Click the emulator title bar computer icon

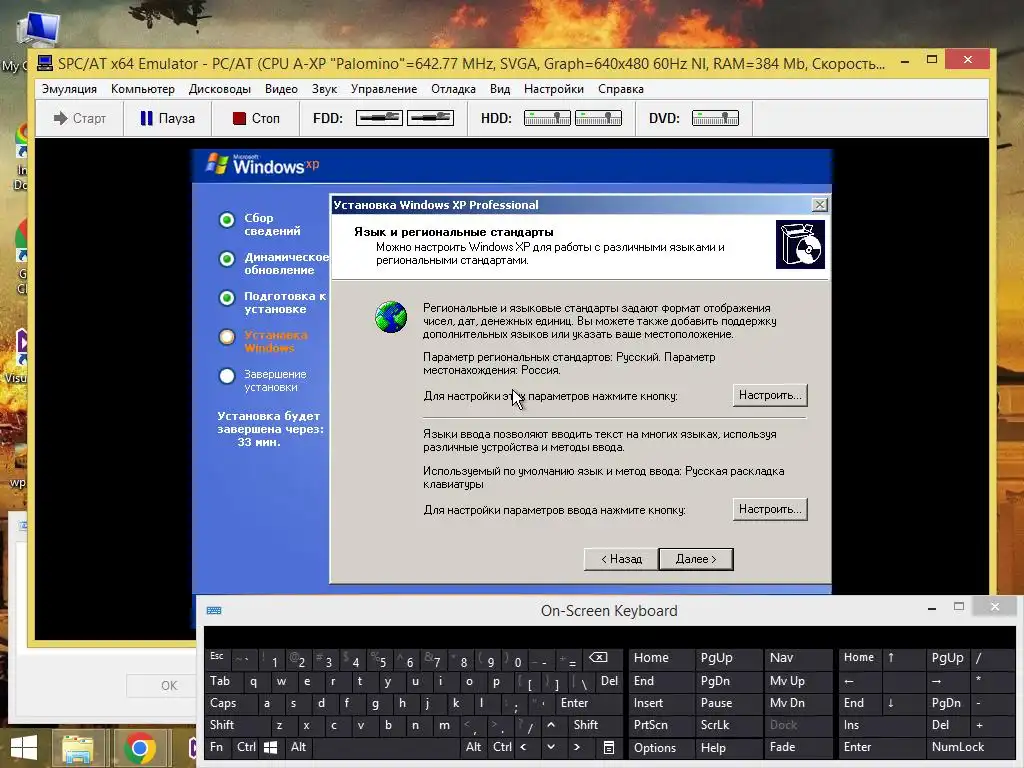point(45,63)
